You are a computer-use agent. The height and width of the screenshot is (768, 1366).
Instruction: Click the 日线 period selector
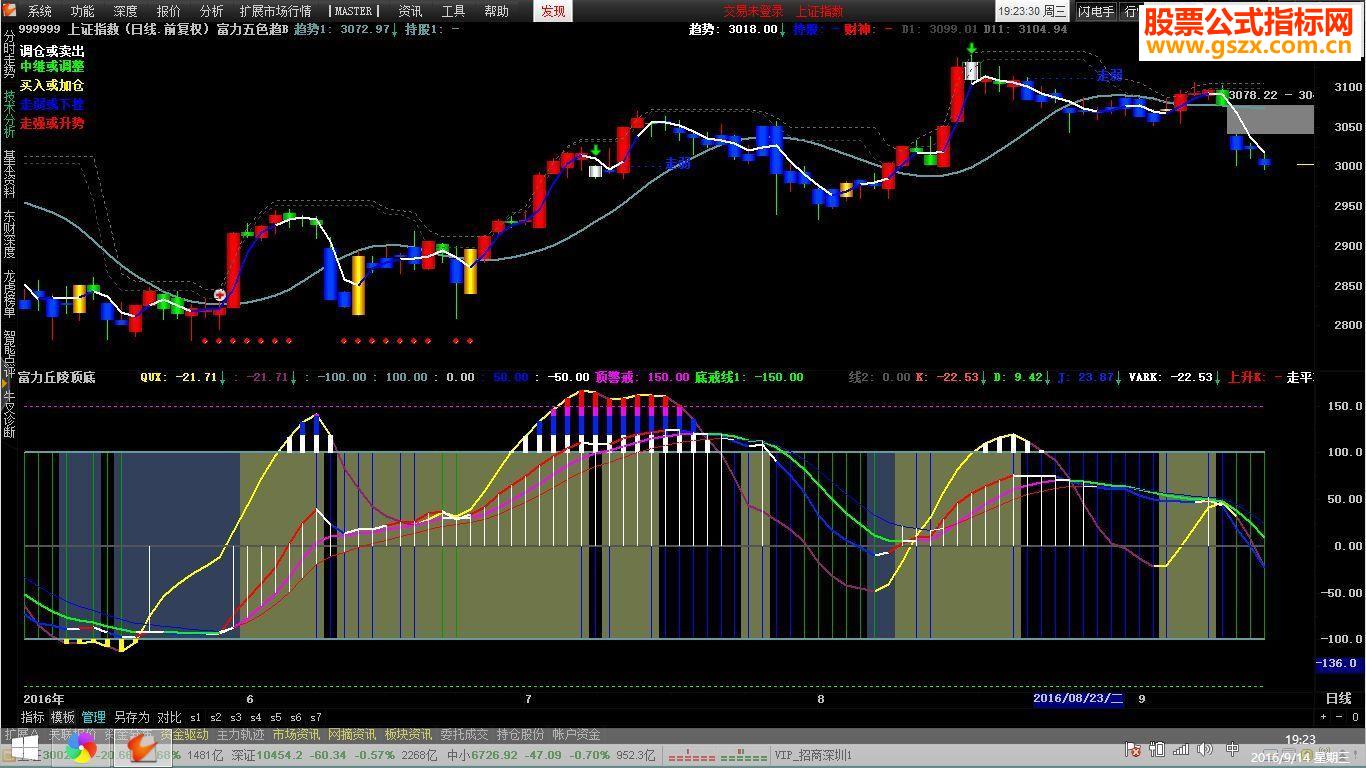tap(1338, 699)
